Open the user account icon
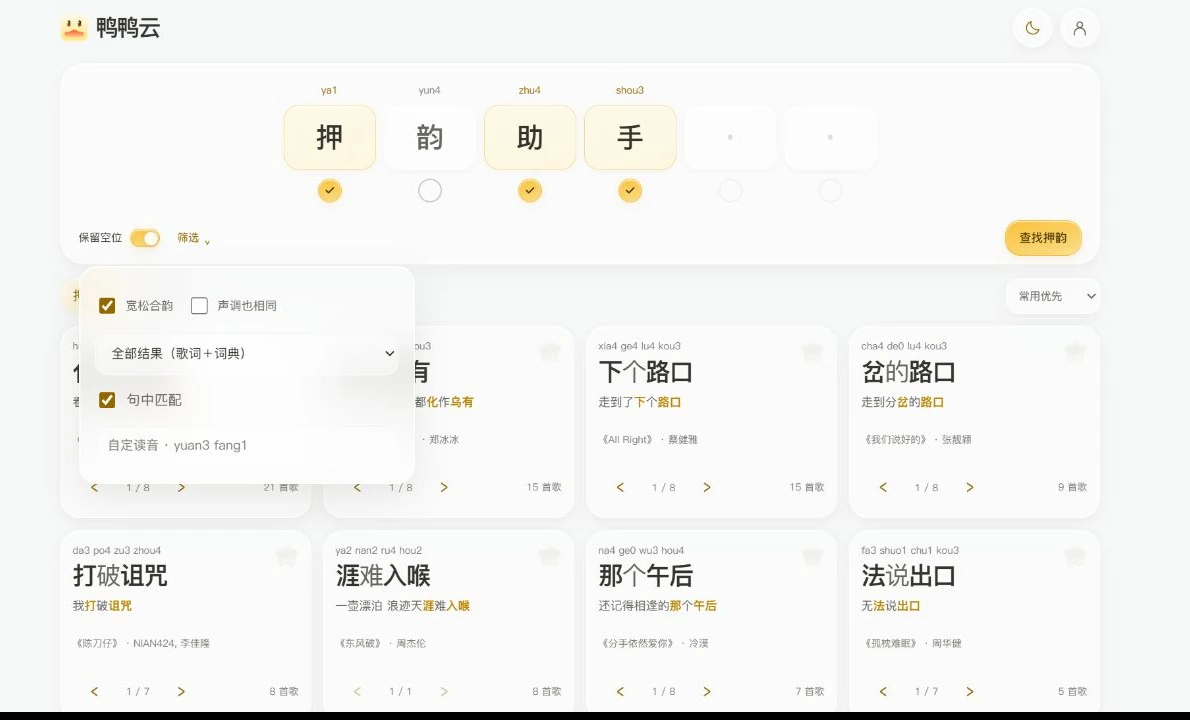This screenshot has height=720, width=1190. [1079, 28]
